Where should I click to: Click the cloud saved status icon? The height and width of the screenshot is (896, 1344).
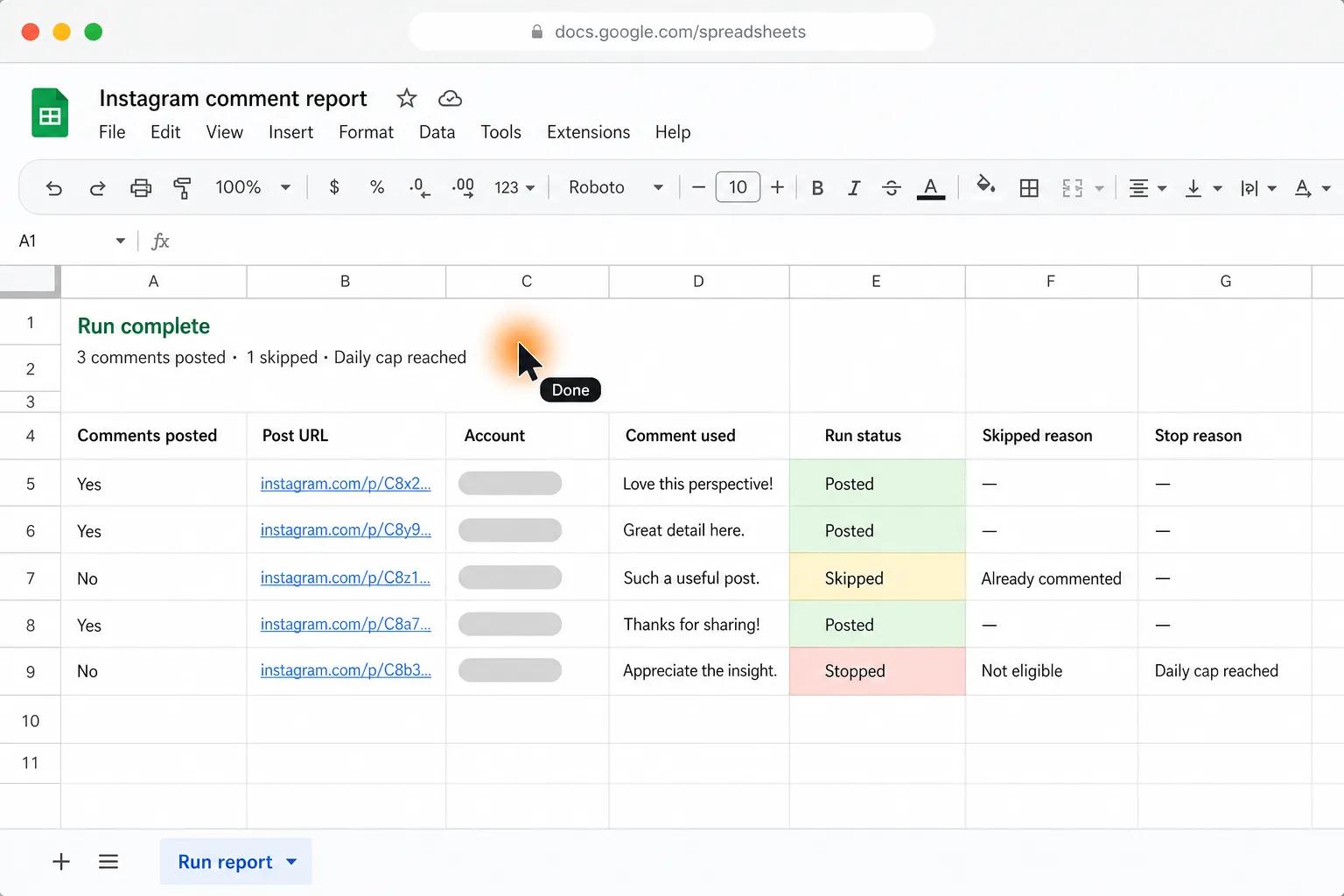pyautogui.click(x=450, y=98)
